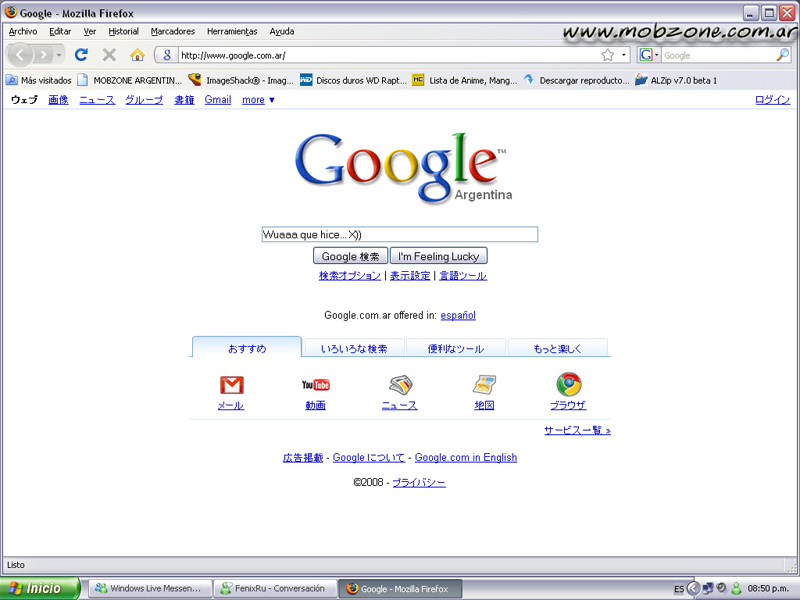Click the bookmark star in the address bar
This screenshot has height=600, width=800.
[607, 55]
